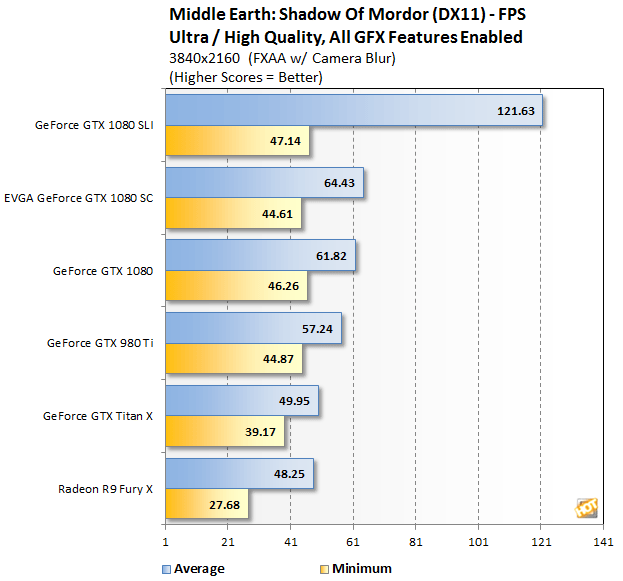
Task: Click the Radeon R9 Fury X label
Action: click(x=105, y=489)
